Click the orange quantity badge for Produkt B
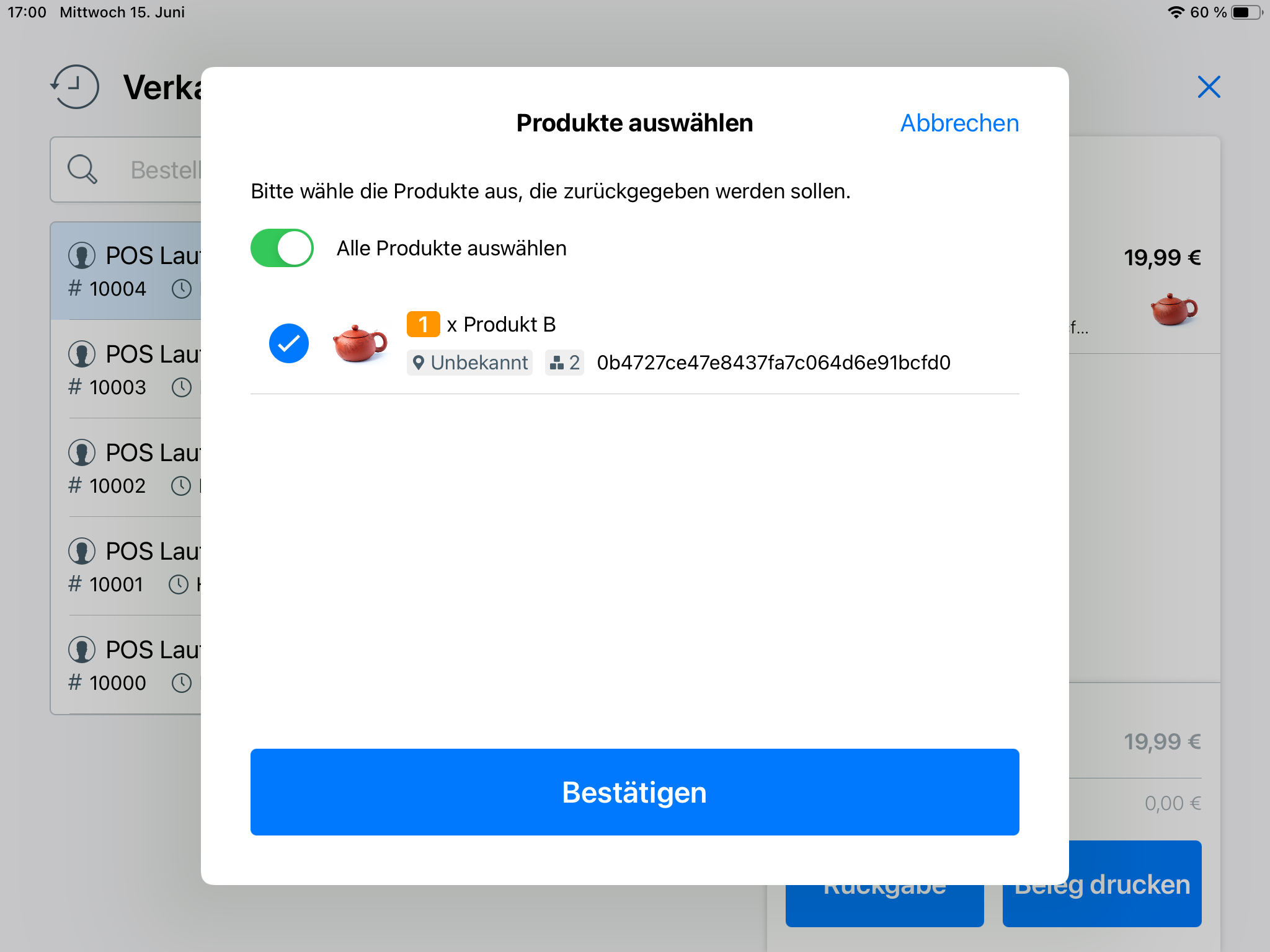Screen dimensions: 1270x952 tap(423, 324)
